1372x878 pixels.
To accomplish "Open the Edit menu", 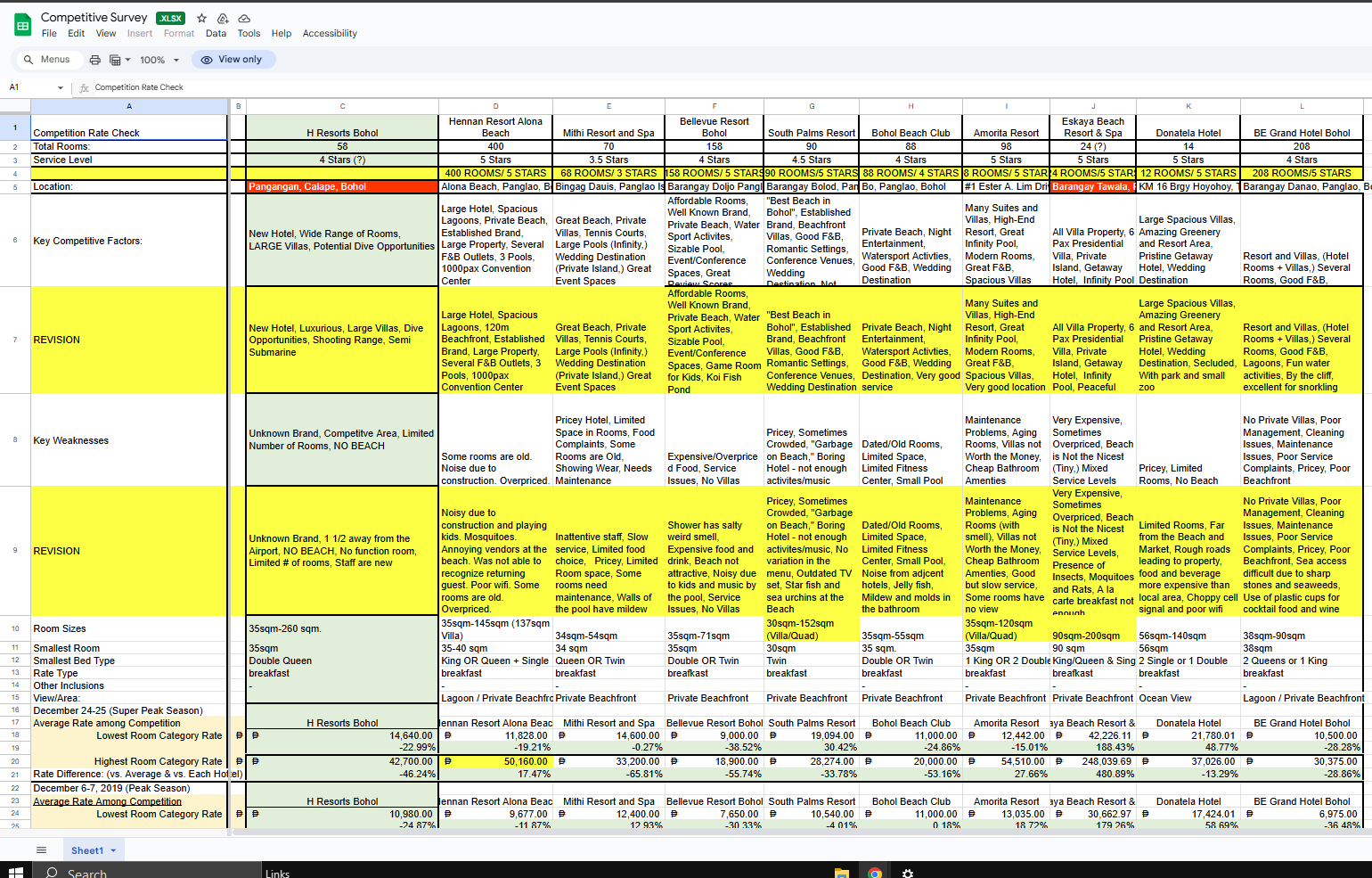I will [77, 34].
